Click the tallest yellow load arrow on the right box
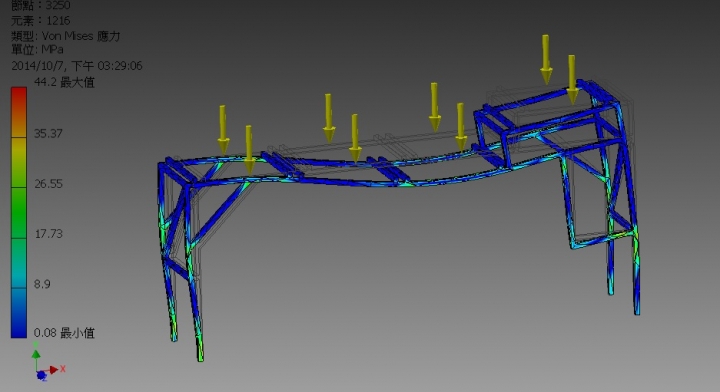 [x=546, y=60]
